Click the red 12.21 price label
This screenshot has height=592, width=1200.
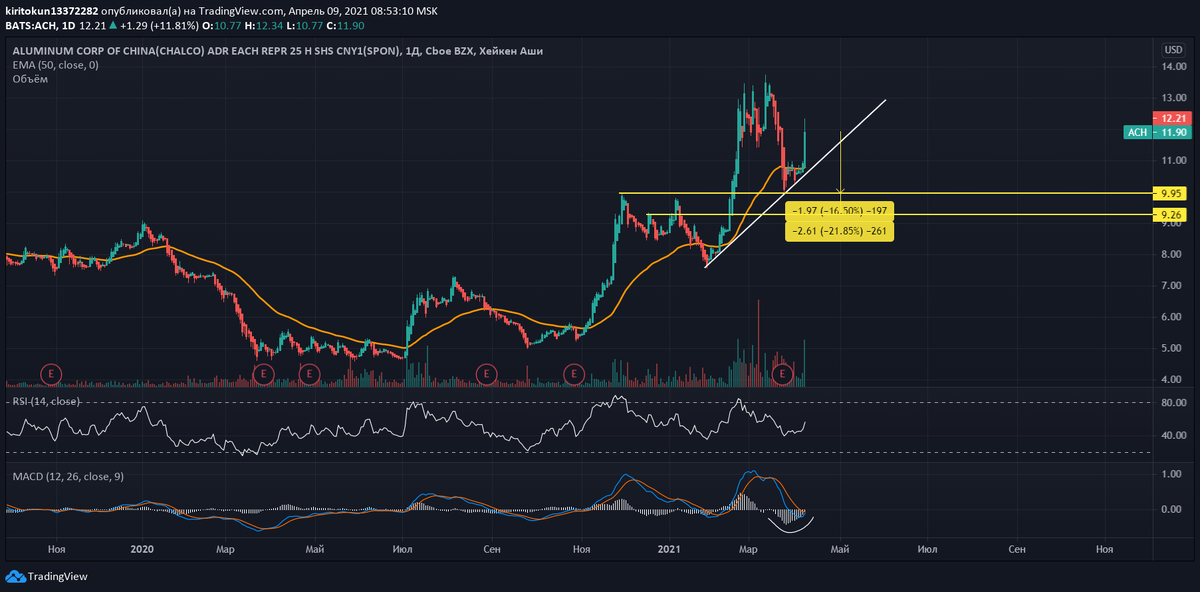[1172, 118]
